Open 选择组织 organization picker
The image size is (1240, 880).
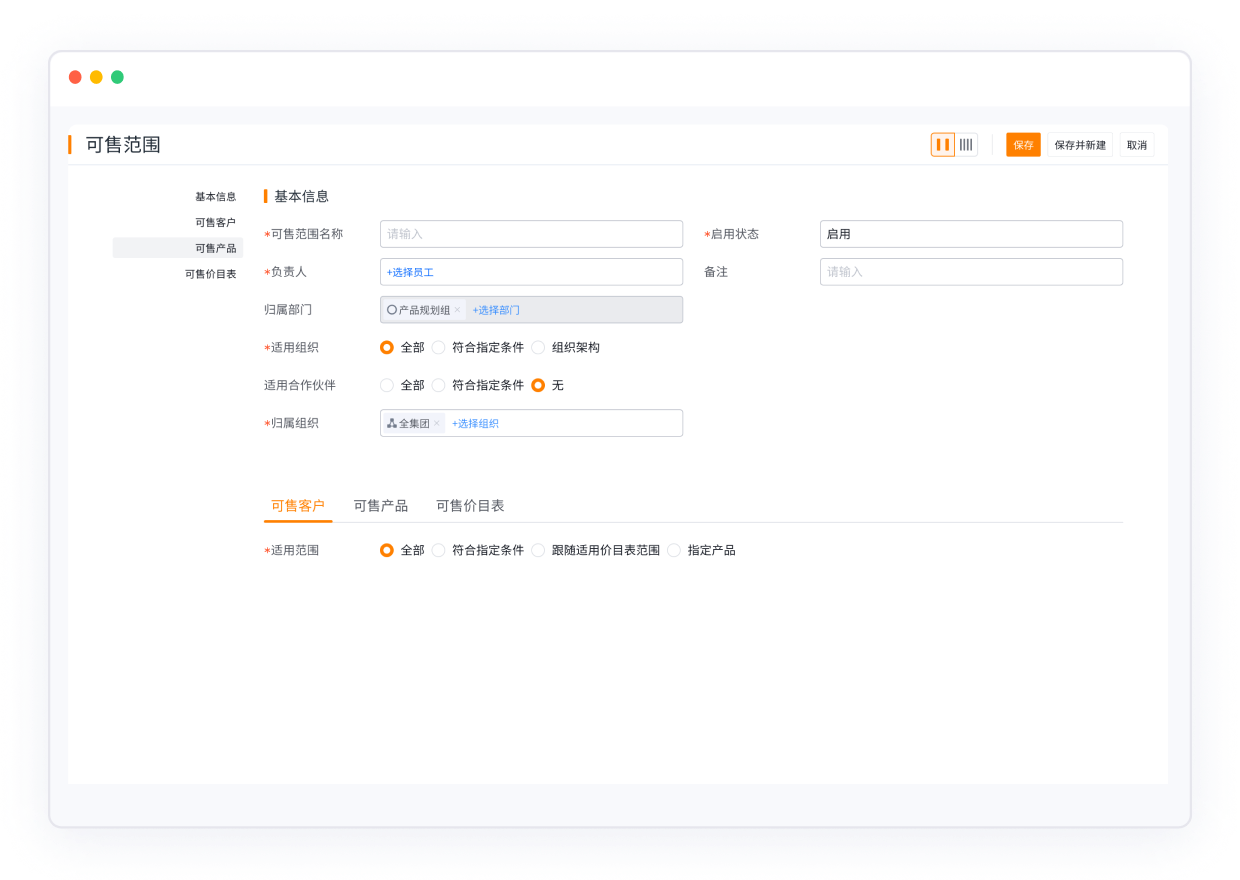pos(476,422)
